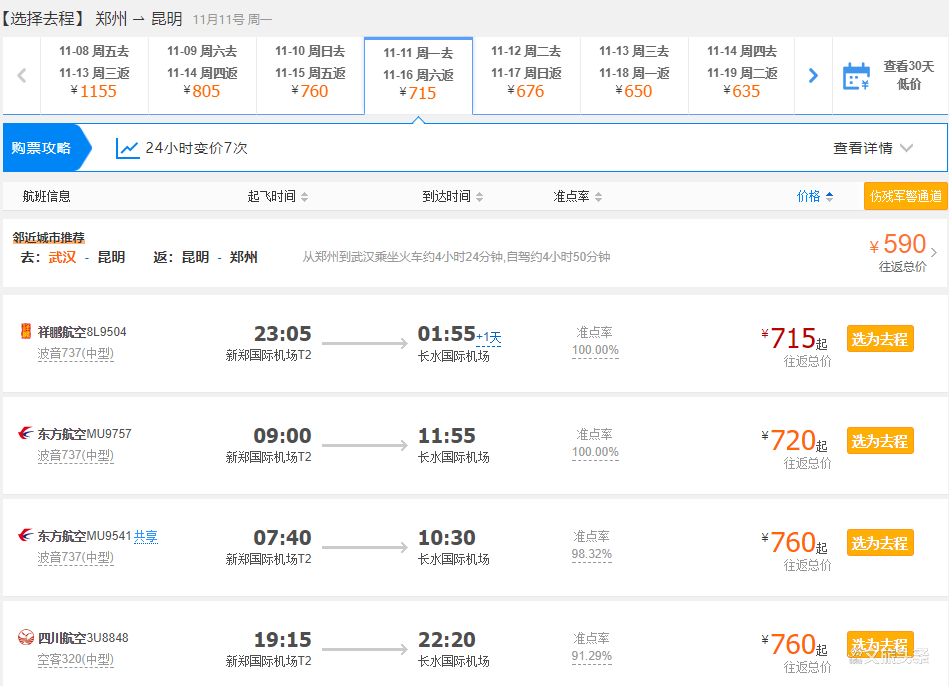Click 邻近城市推荐 heading
This screenshot has width=949, height=686.
coord(48,237)
